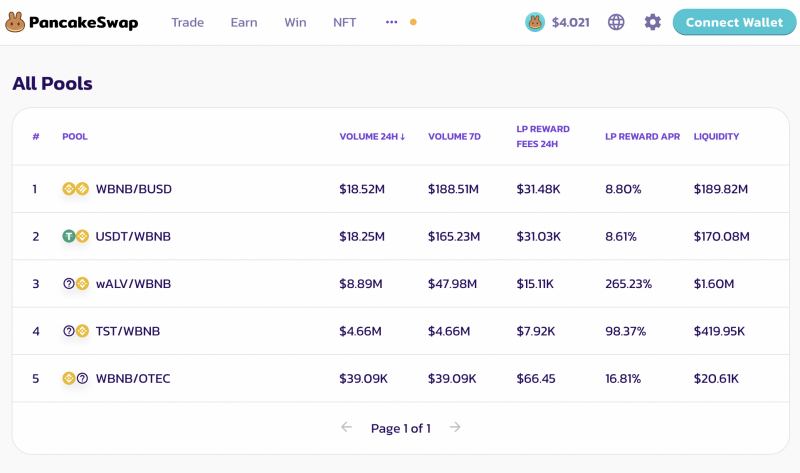Open the Win menu
The image size is (800, 473).
(x=295, y=22)
